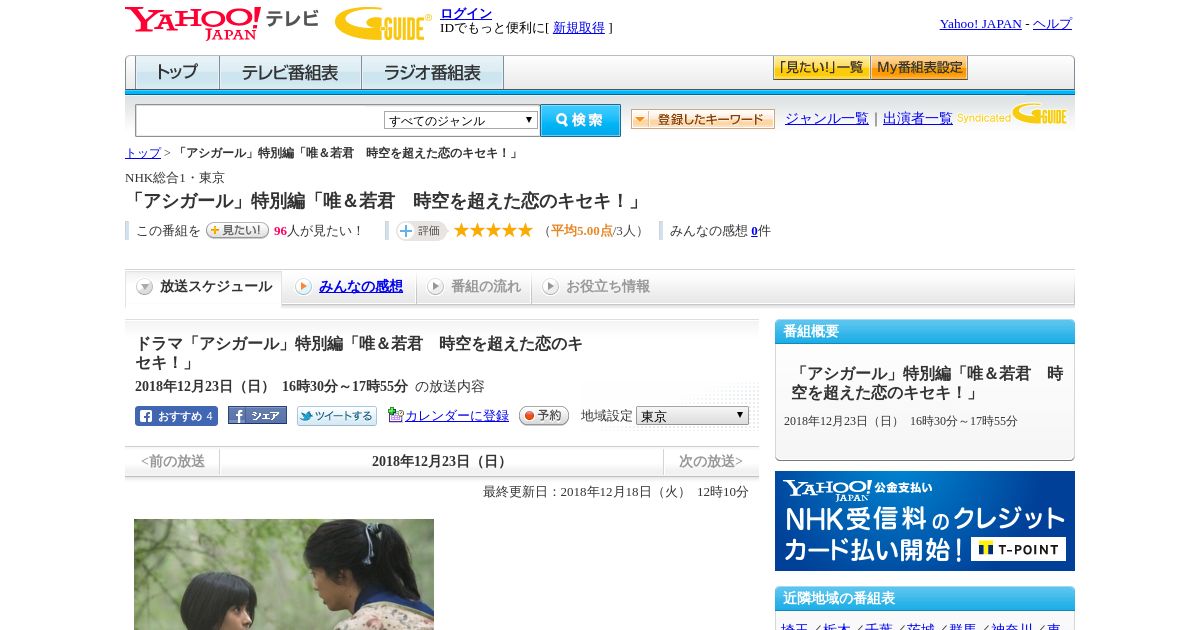
Task: Click the お役立ち情報 play arrow icon
Action: (550, 287)
